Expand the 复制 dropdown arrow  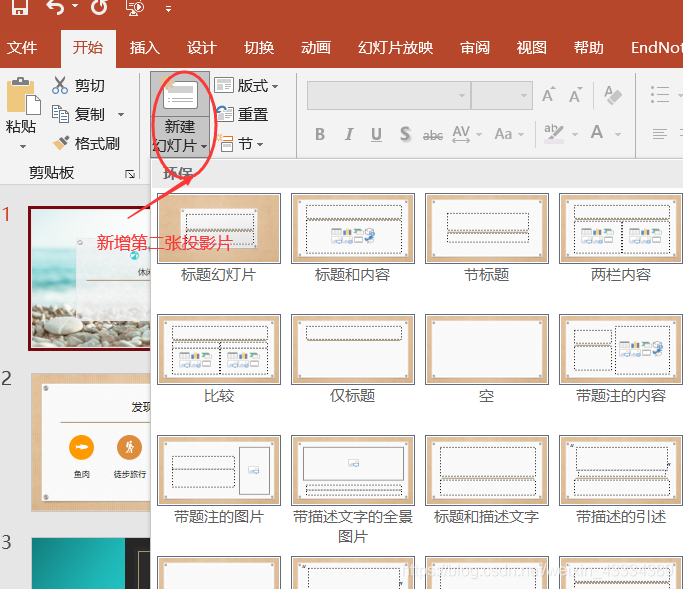(x=121, y=115)
